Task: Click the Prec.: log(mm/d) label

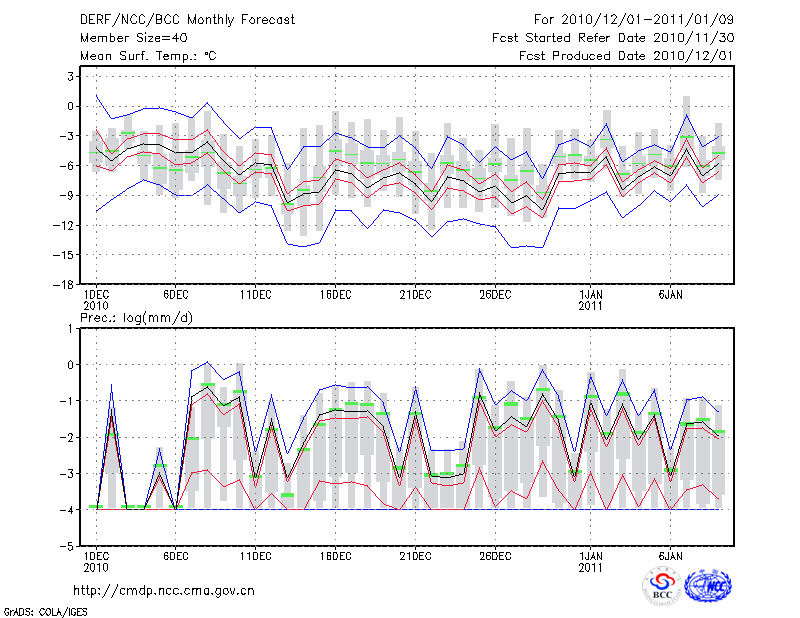Action: [x=136, y=318]
